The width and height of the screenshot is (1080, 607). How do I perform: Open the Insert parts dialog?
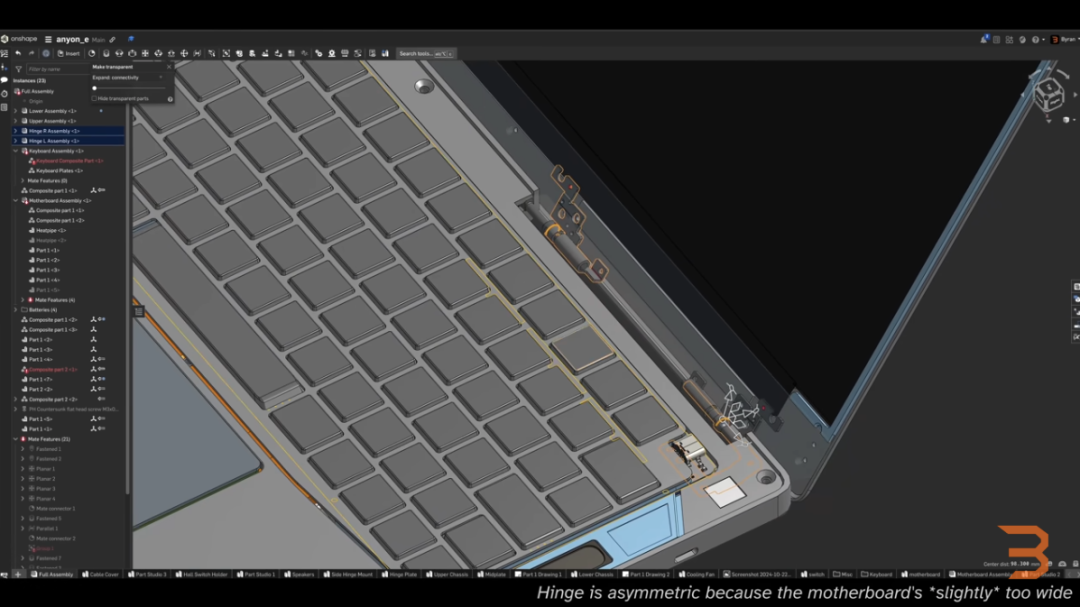pyautogui.click(x=69, y=53)
